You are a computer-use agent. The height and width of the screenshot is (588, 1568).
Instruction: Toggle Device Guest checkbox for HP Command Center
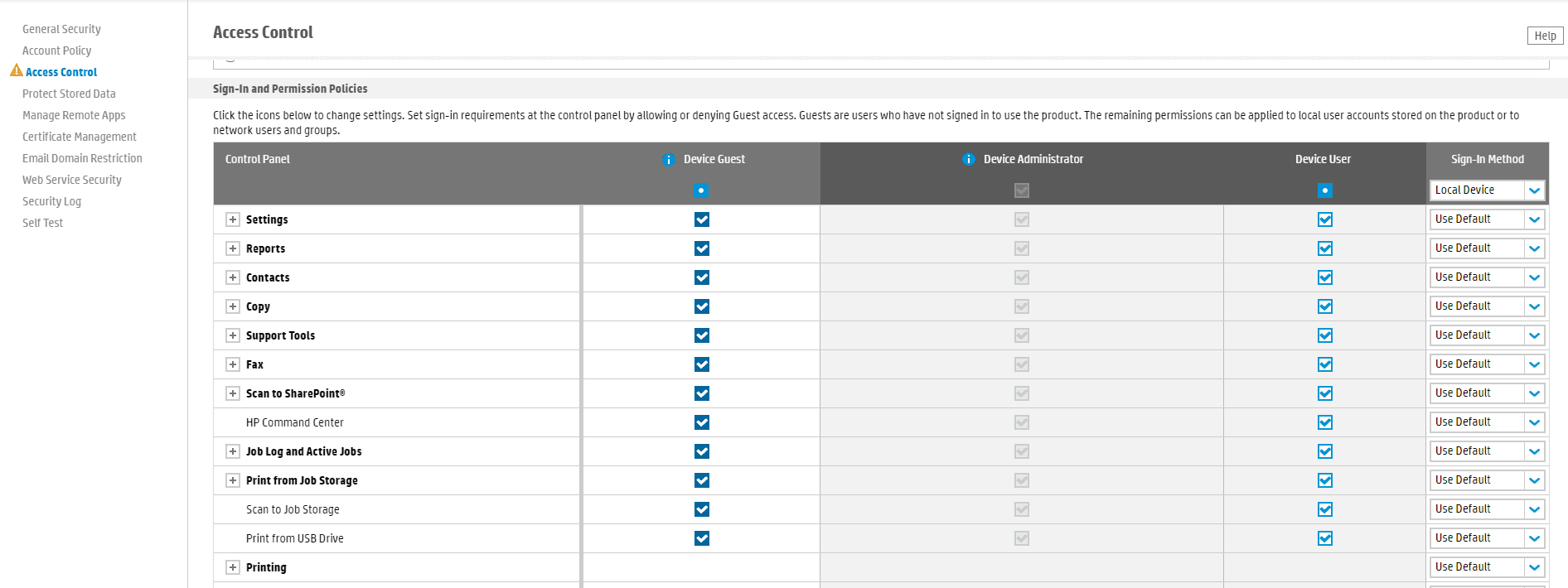pos(702,422)
